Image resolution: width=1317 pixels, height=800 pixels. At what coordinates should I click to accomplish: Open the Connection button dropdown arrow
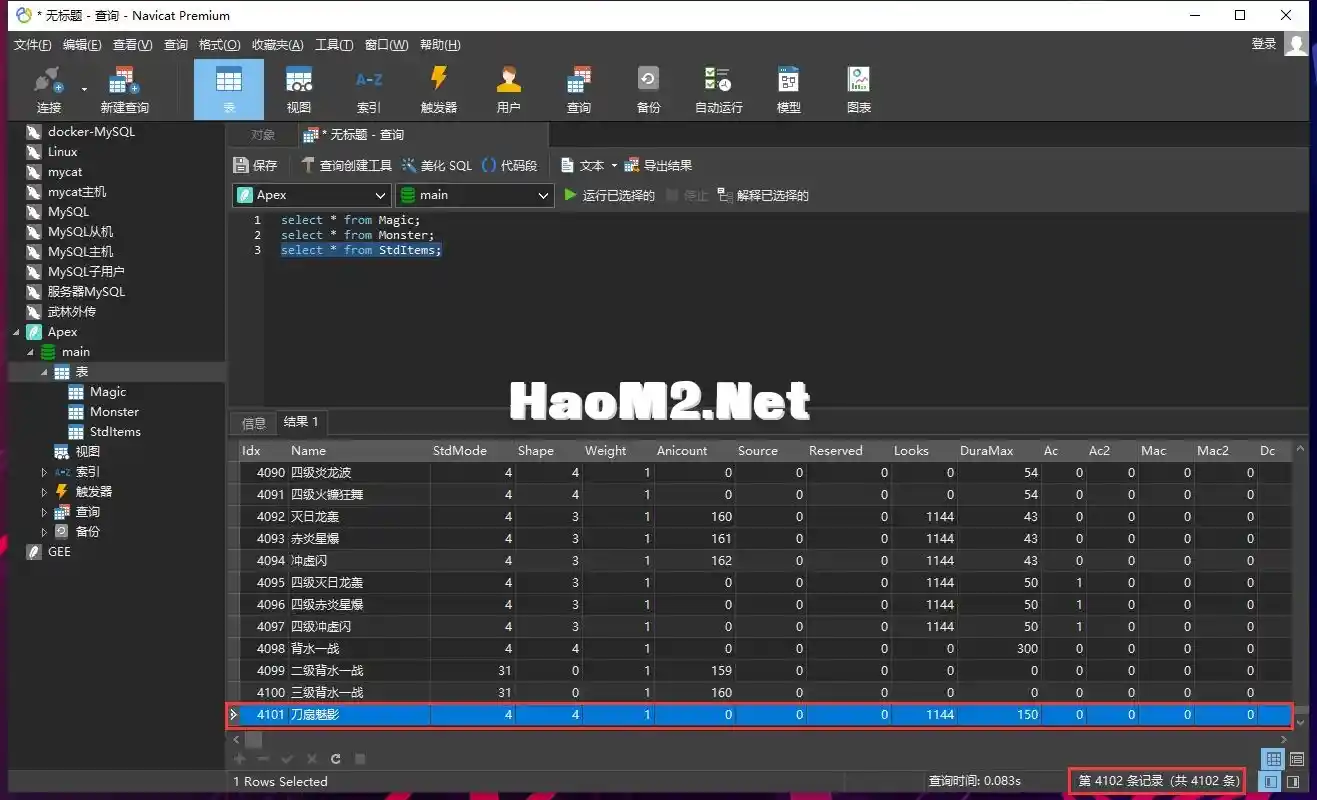(84, 90)
